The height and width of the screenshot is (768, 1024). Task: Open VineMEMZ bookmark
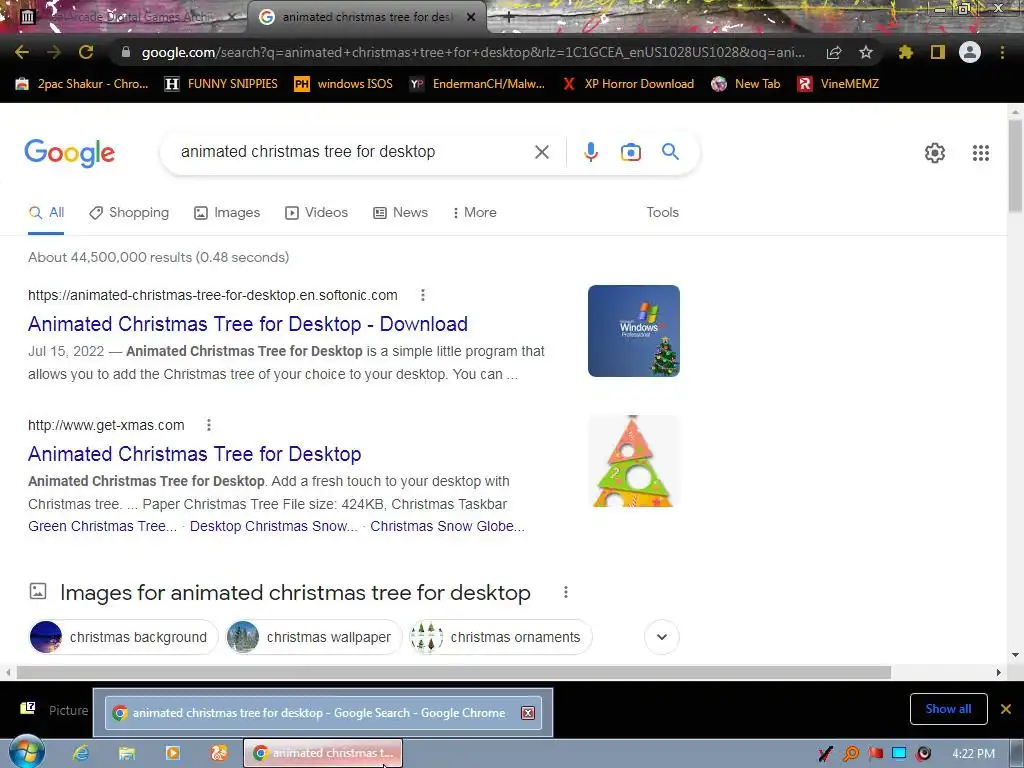tap(838, 84)
